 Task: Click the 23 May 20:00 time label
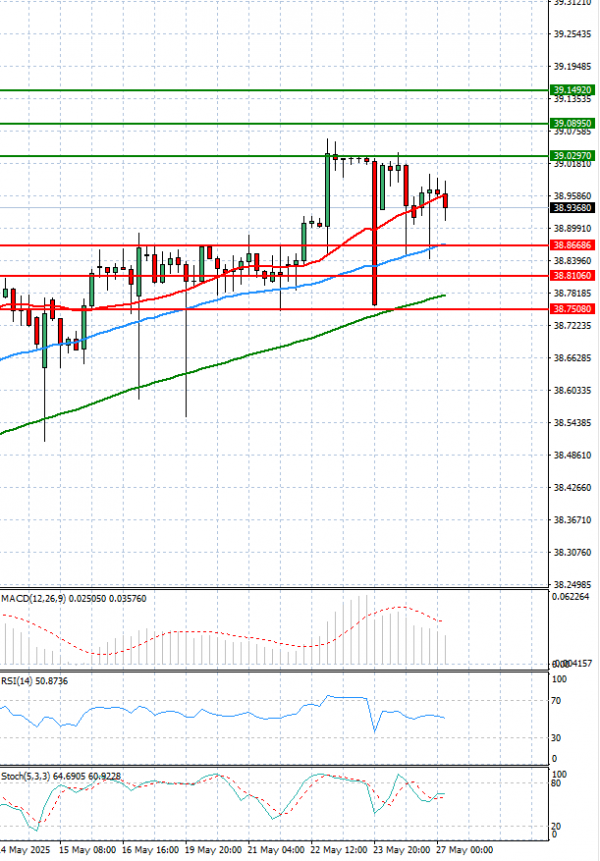click(402, 850)
